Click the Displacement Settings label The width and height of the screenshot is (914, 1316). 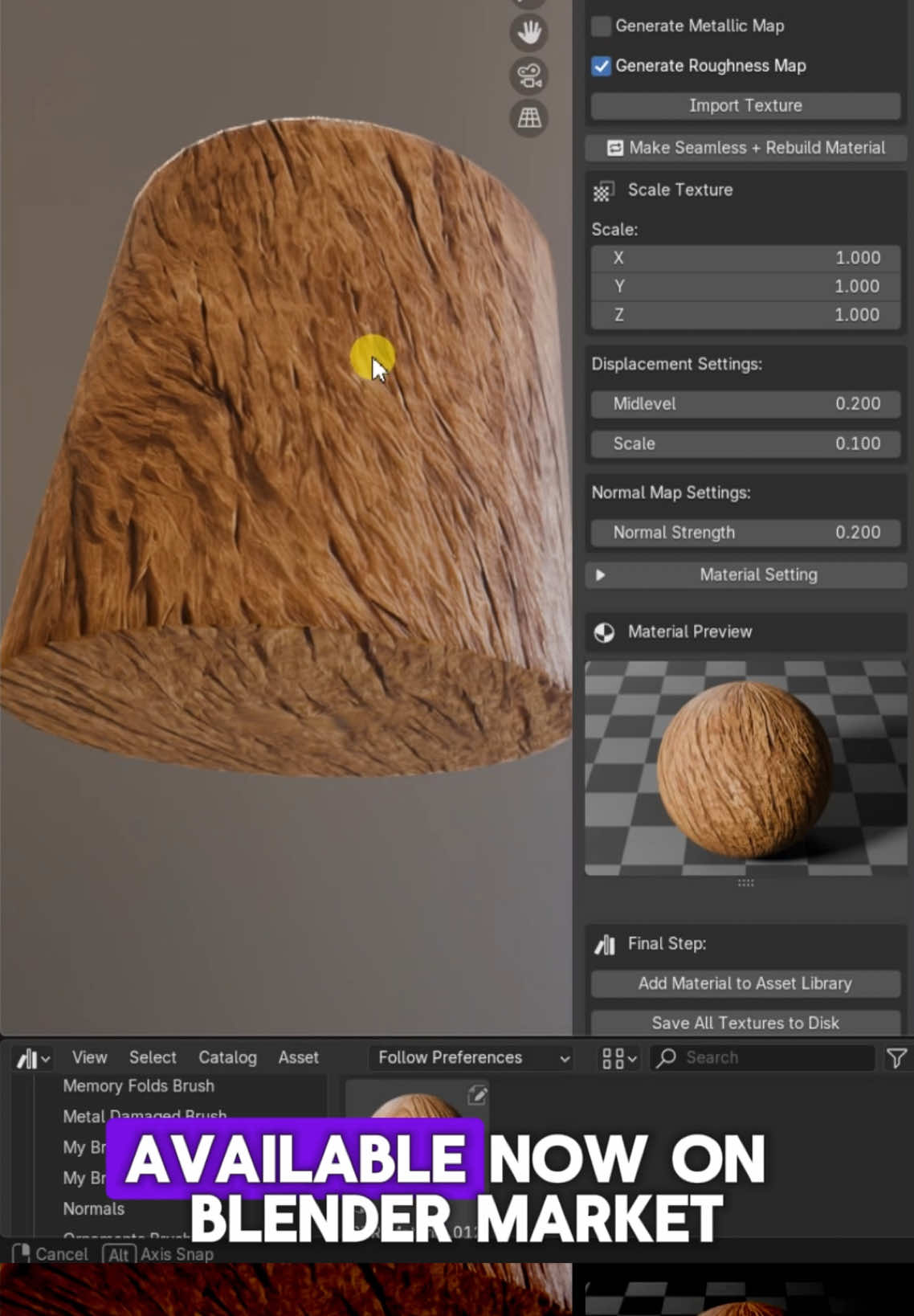click(x=676, y=365)
